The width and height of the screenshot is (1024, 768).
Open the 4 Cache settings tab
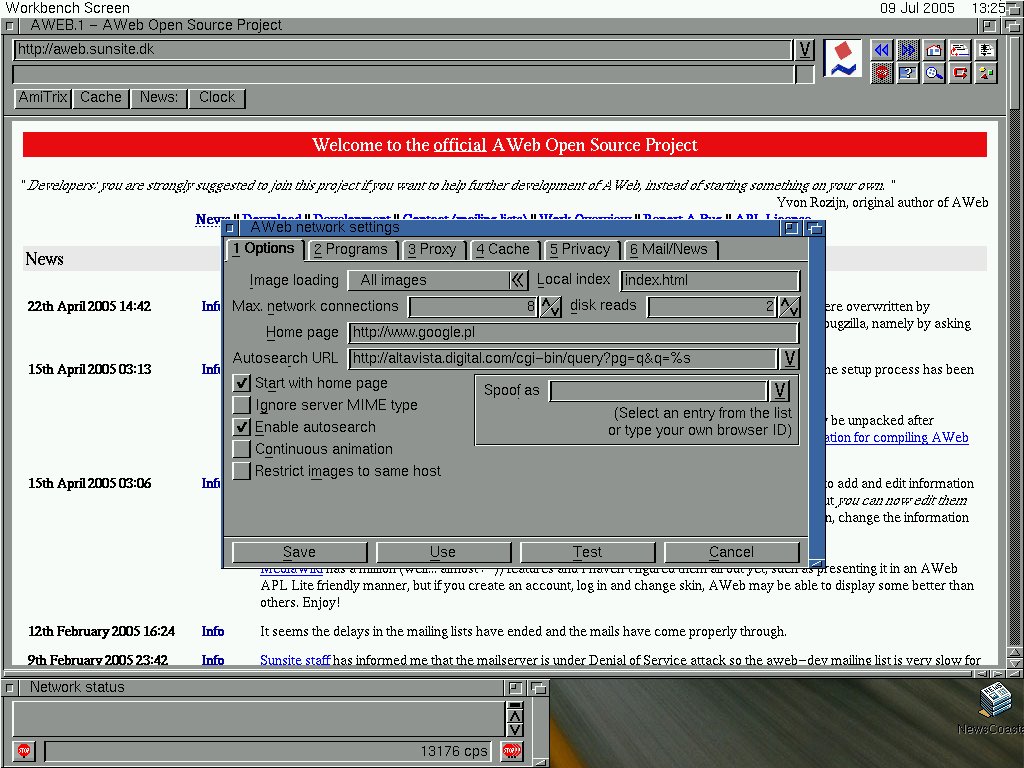tap(503, 249)
